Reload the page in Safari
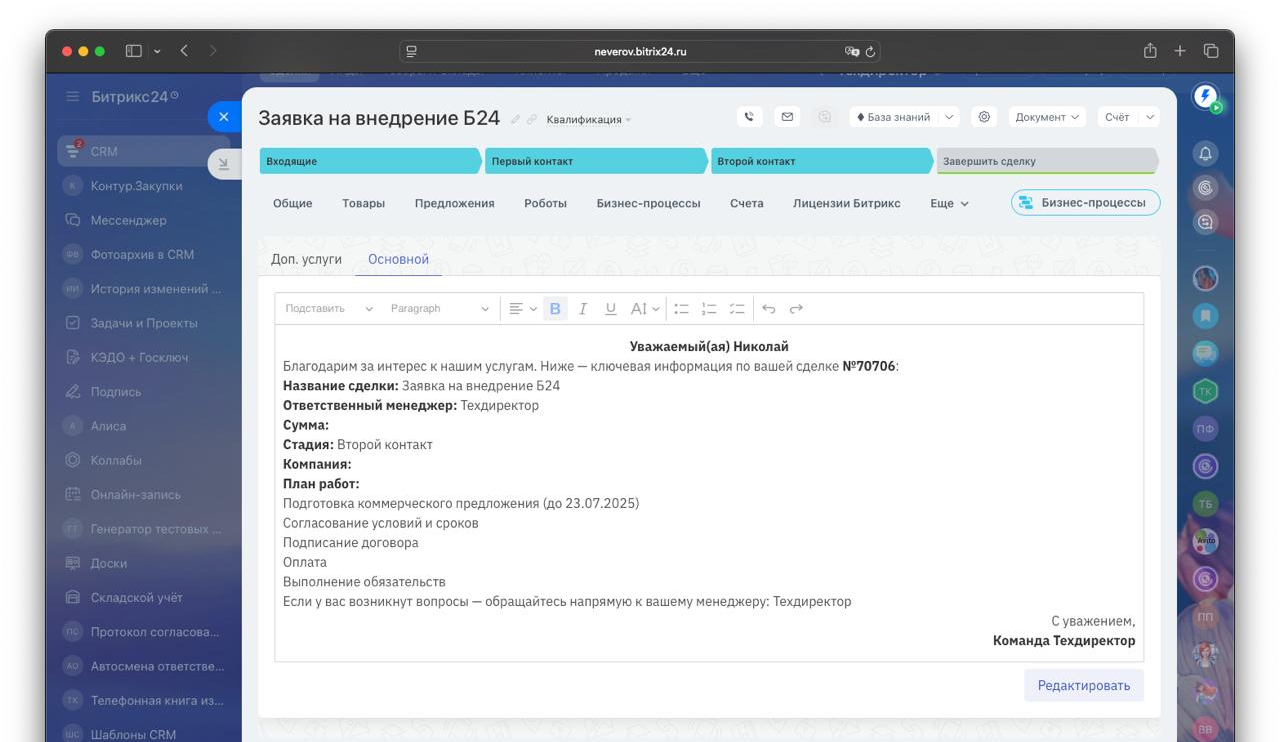Image resolution: width=1280 pixels, height=742 pixels. 870,52
